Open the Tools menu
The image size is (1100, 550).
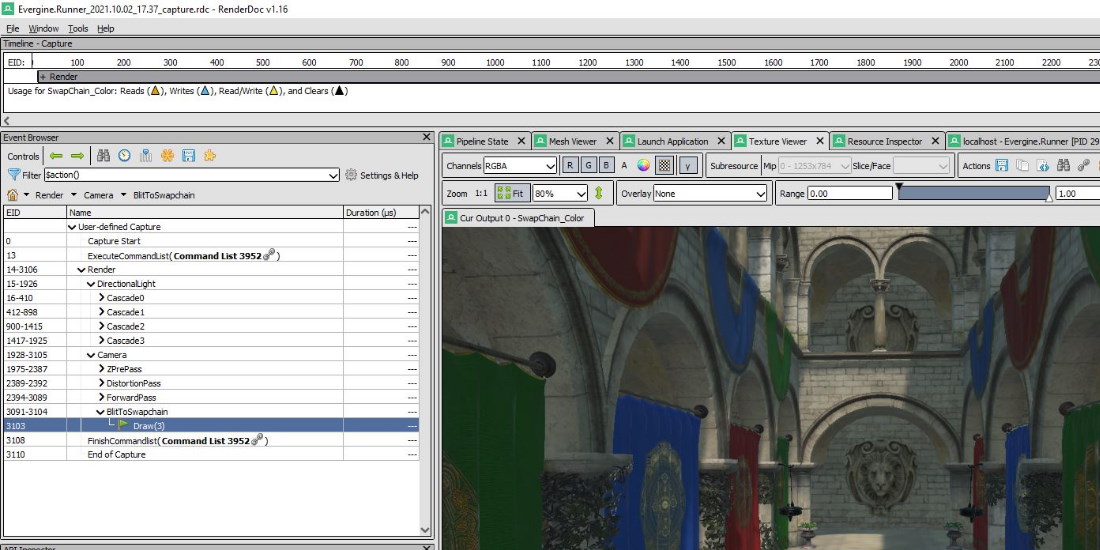[x=78, y=29]
